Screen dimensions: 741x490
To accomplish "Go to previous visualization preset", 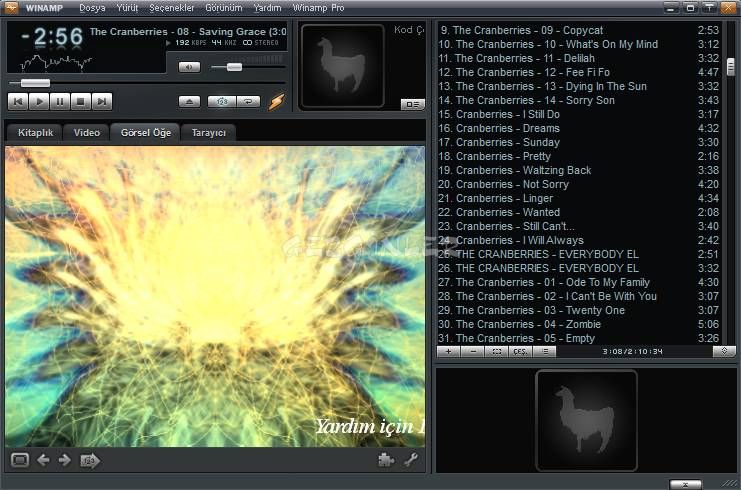I will click(43, 460).
